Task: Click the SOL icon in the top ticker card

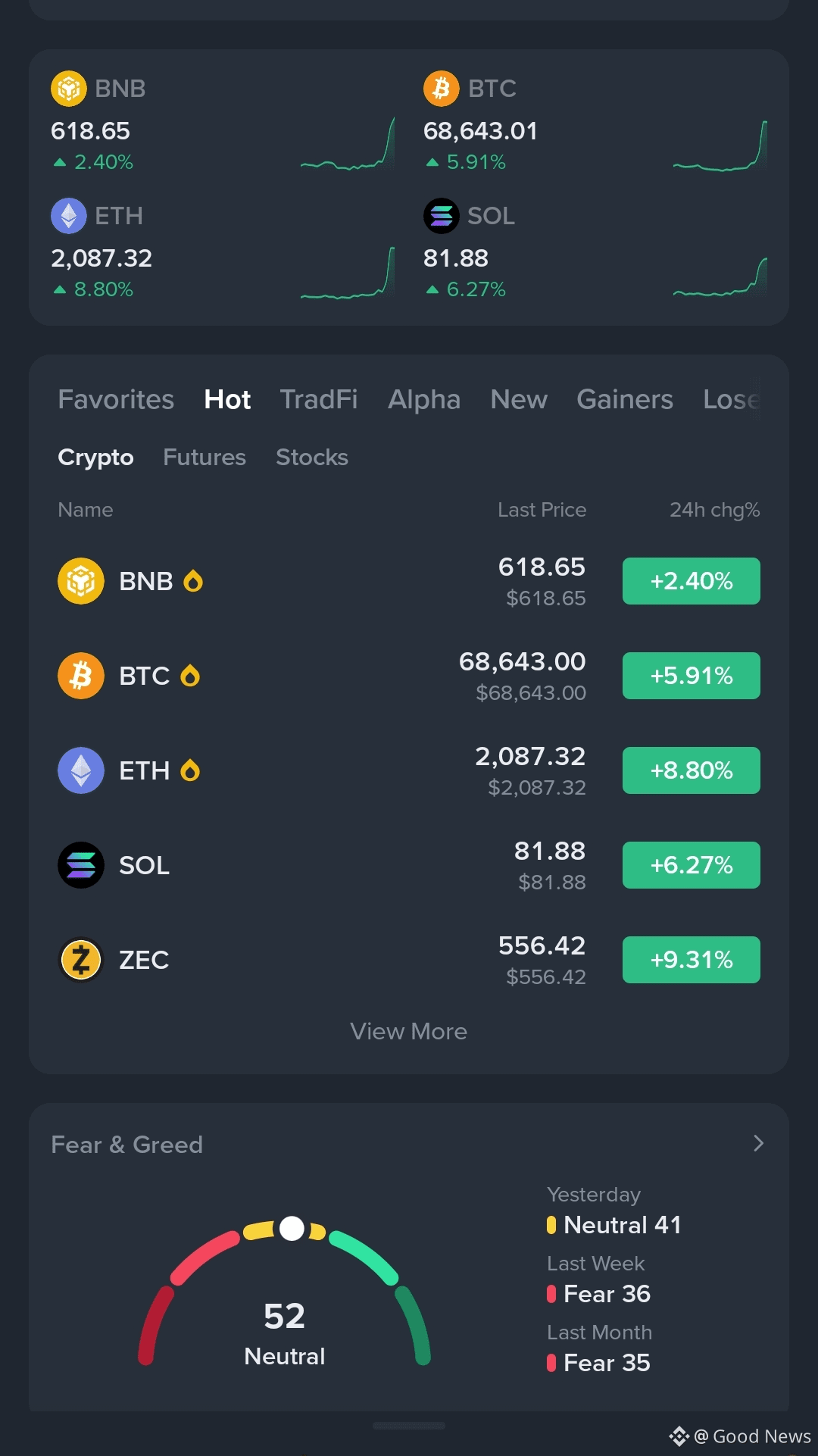Action: [442, 216]
